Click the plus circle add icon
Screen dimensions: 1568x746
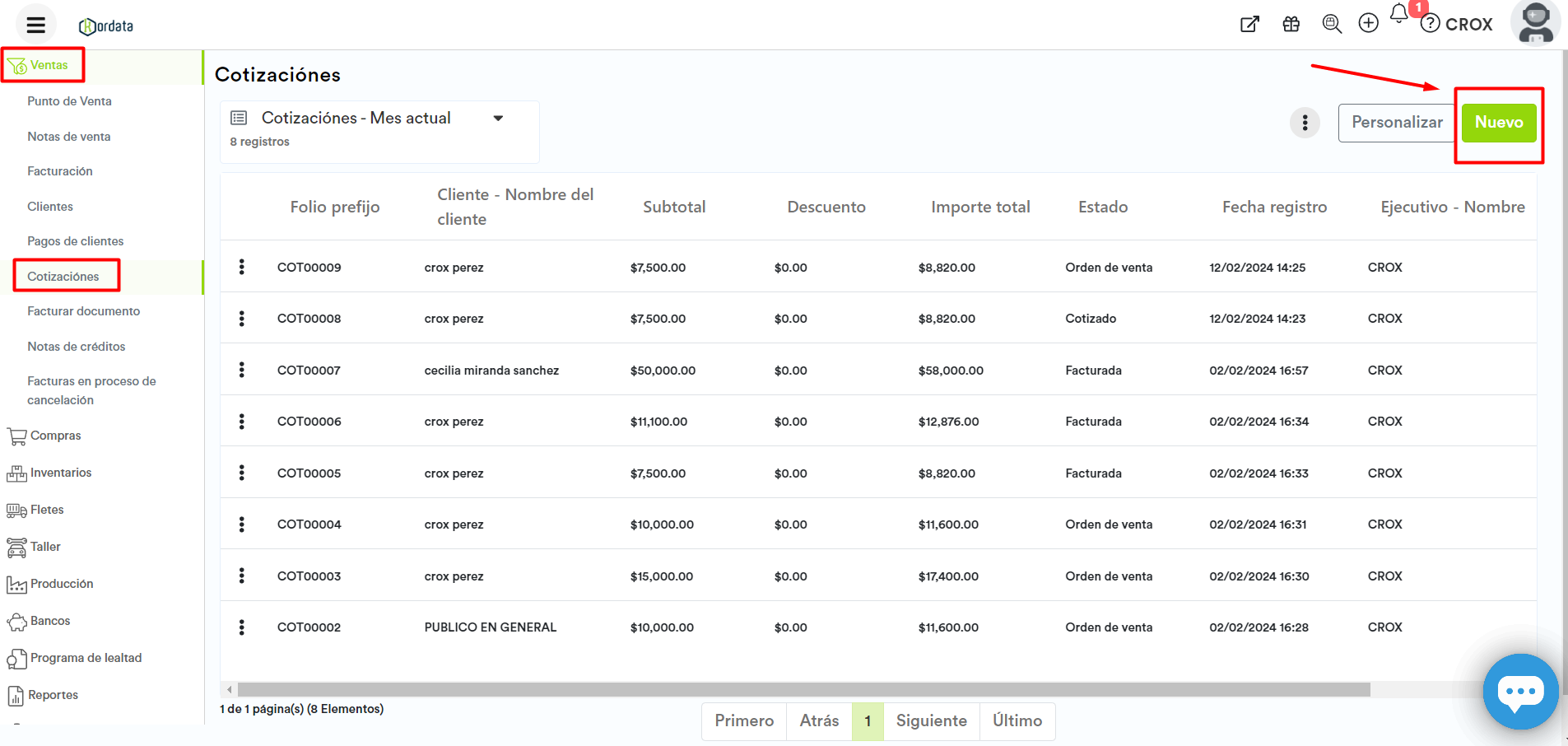pyautogui.click(x=1368, y=24)
